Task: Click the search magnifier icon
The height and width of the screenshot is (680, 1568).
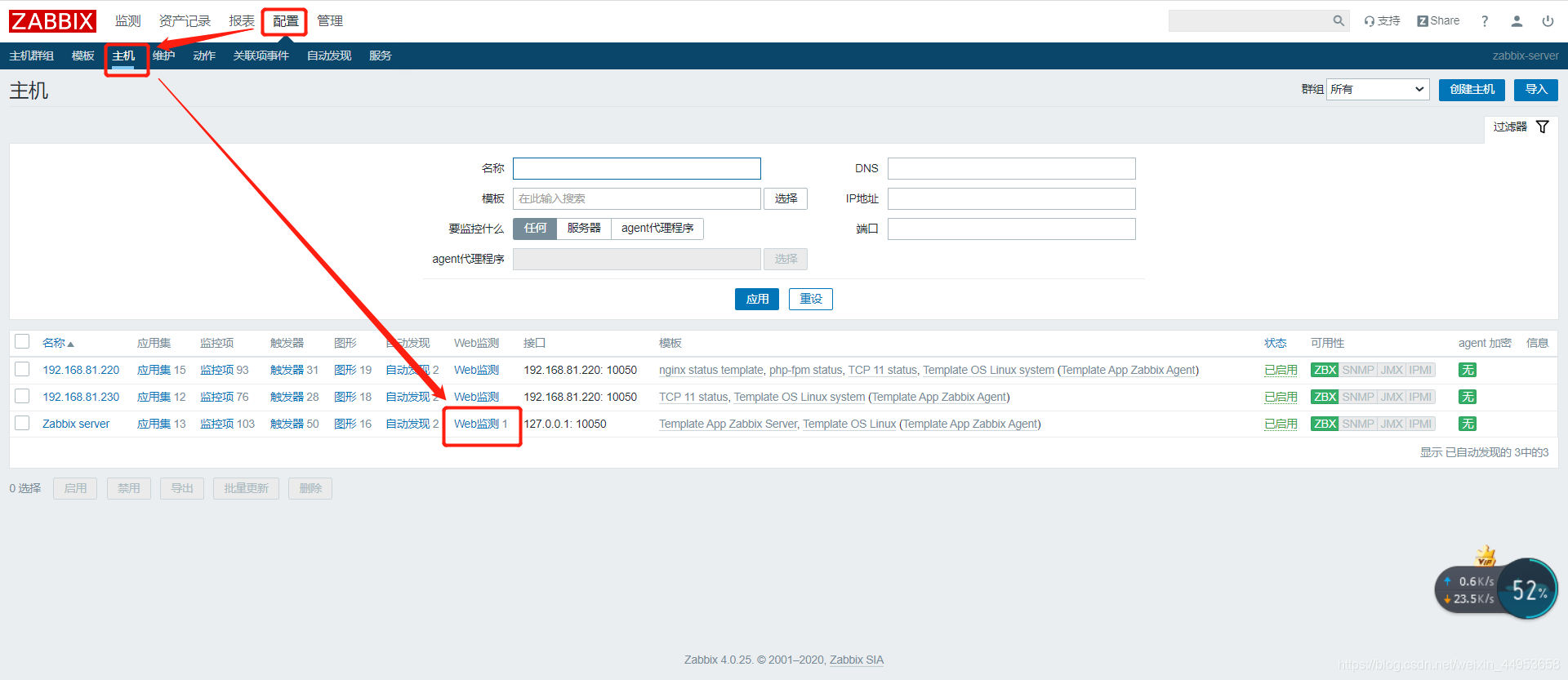Action: (x=1339, y=21)
